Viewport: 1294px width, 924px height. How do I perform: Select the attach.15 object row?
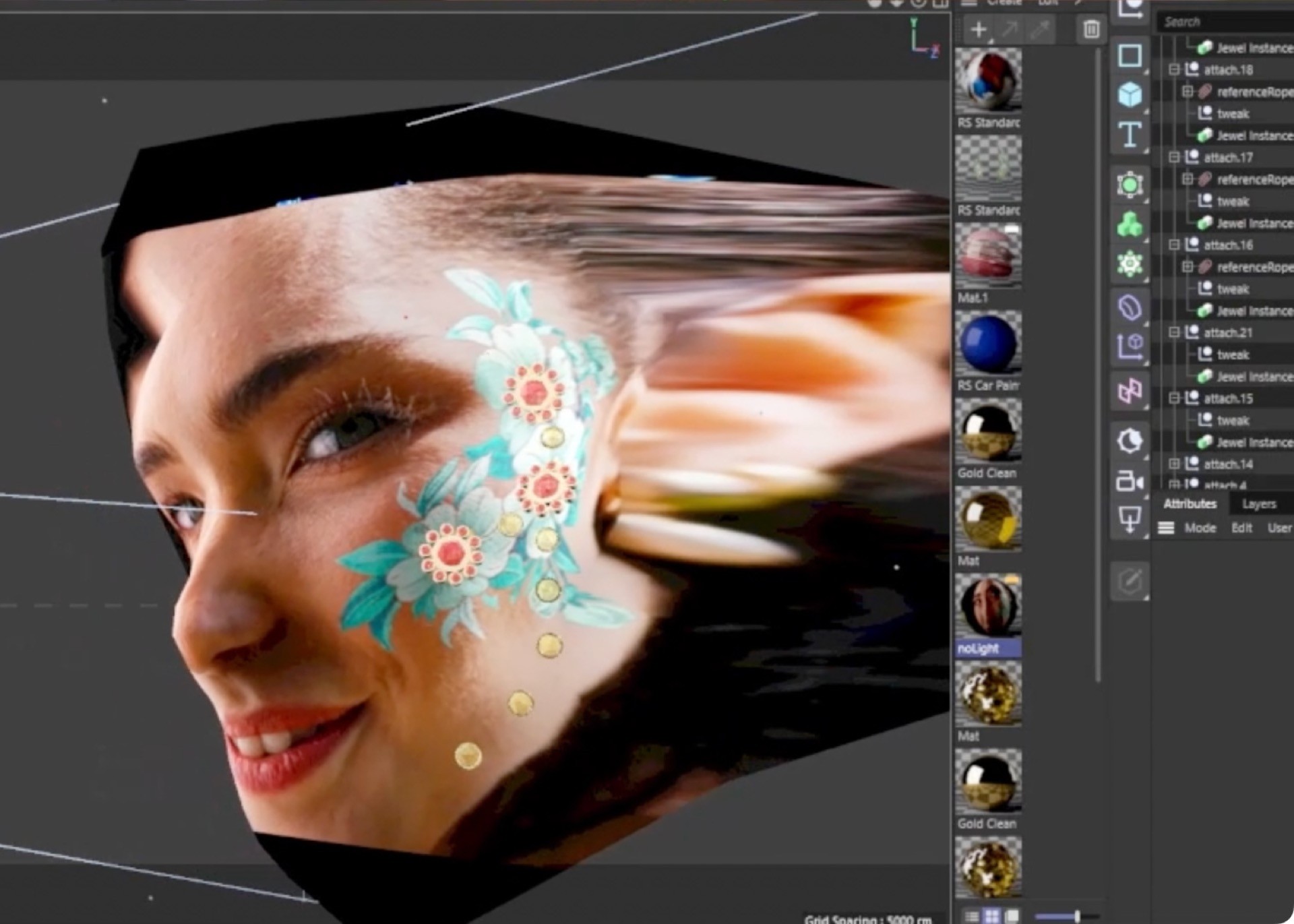(1228, 398)
